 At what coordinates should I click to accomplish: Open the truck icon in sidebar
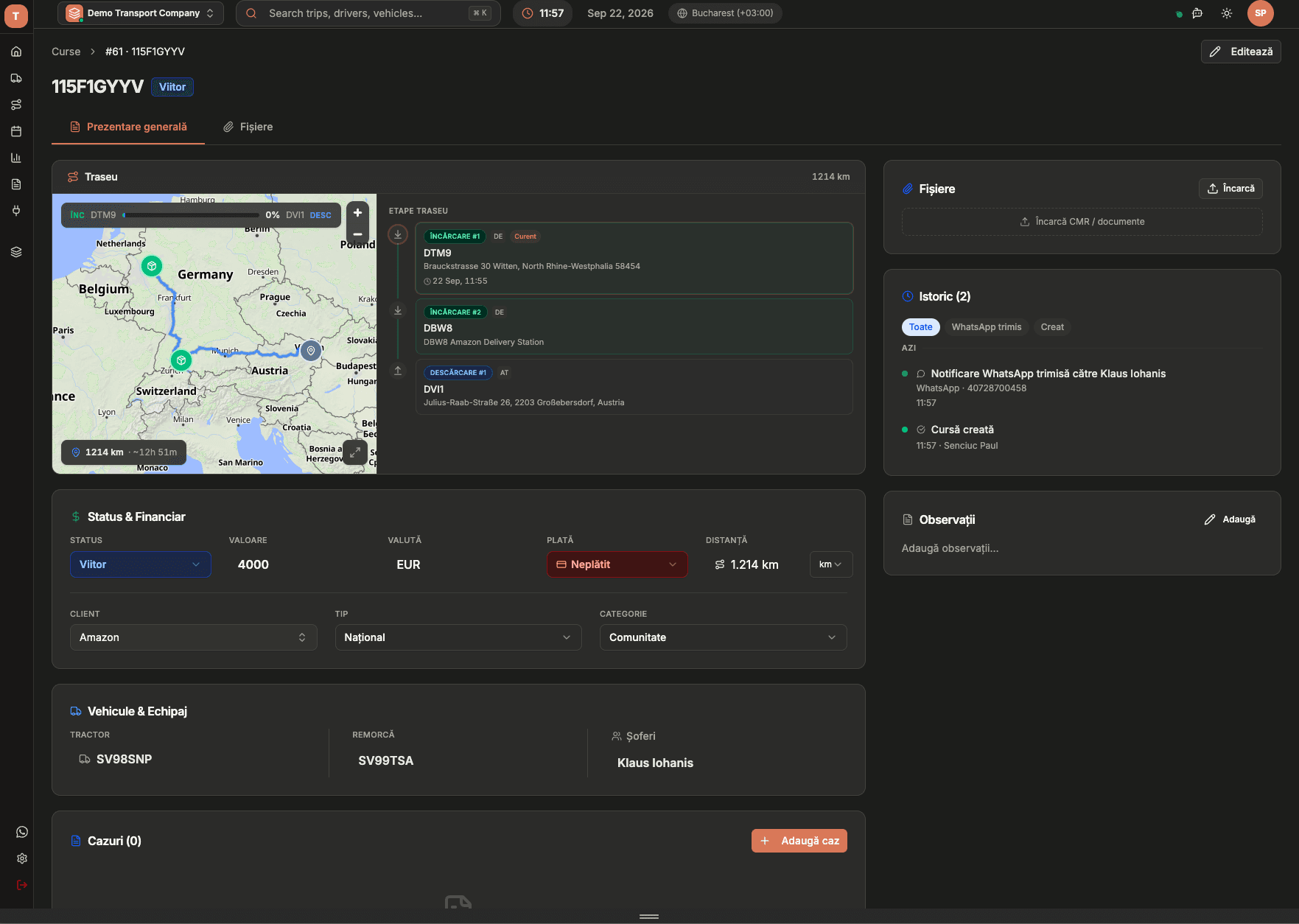click(16, 78)
